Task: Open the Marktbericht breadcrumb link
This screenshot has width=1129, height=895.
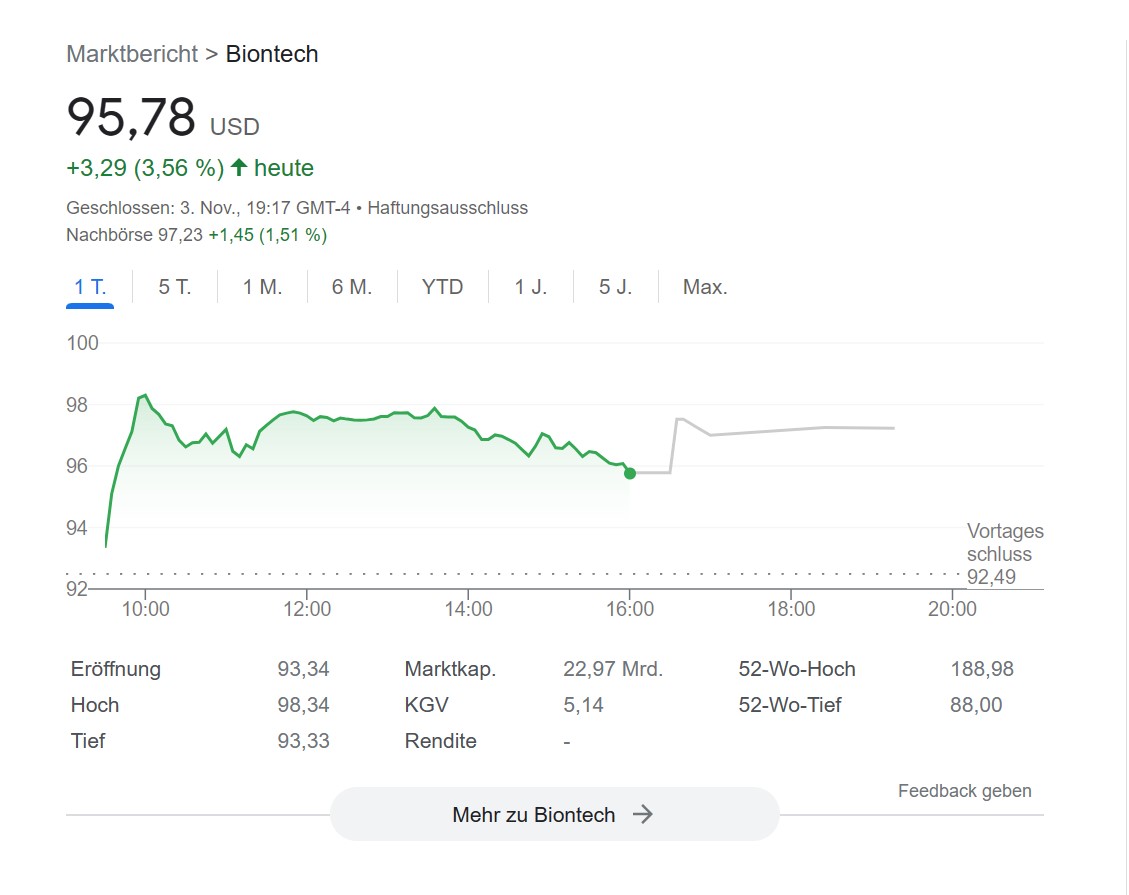Action: (x=132, y=54)
